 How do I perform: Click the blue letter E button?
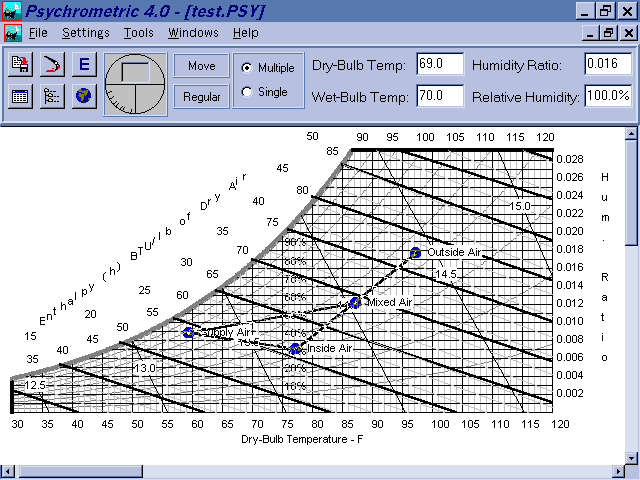(84, 64)
